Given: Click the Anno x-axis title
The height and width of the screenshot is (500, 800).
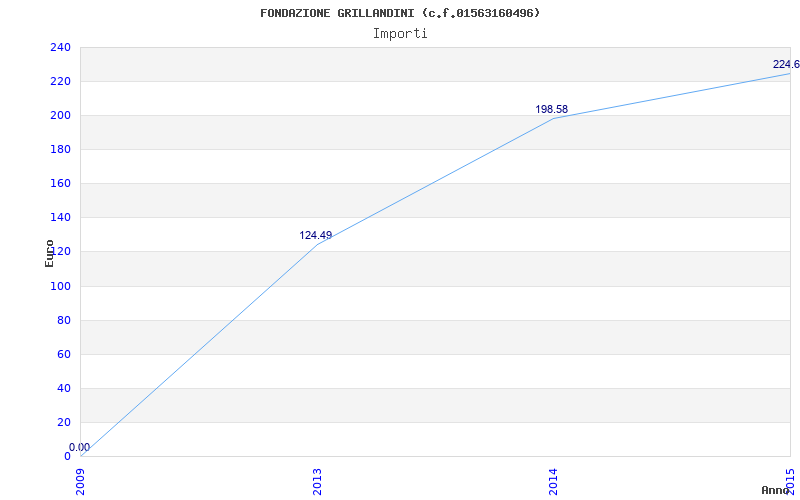Looking at the screenshot, I should 775,490.
